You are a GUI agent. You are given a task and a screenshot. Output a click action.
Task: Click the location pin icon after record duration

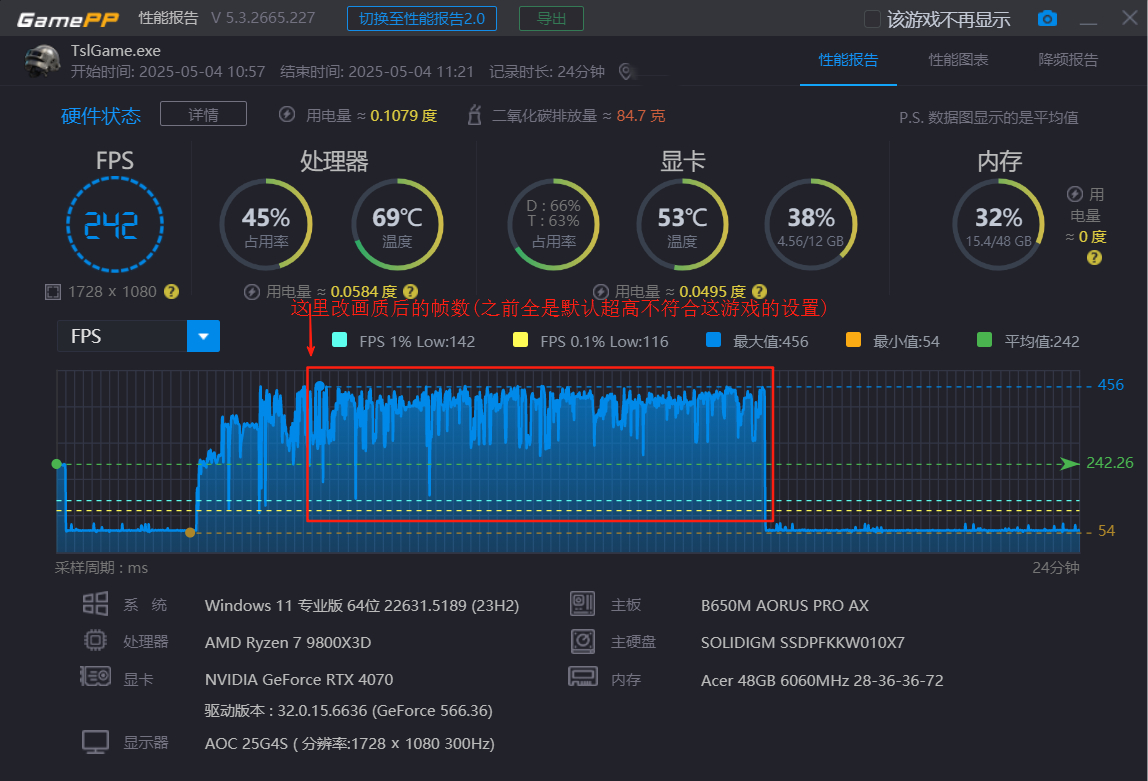pyautogui.click(x=625, y=71)
